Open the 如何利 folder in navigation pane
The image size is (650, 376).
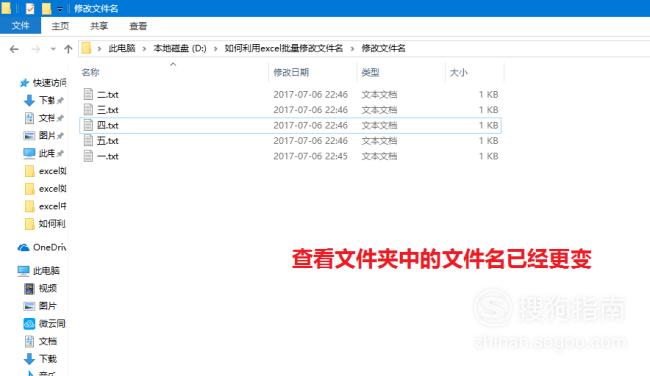[x=52, y=224]
